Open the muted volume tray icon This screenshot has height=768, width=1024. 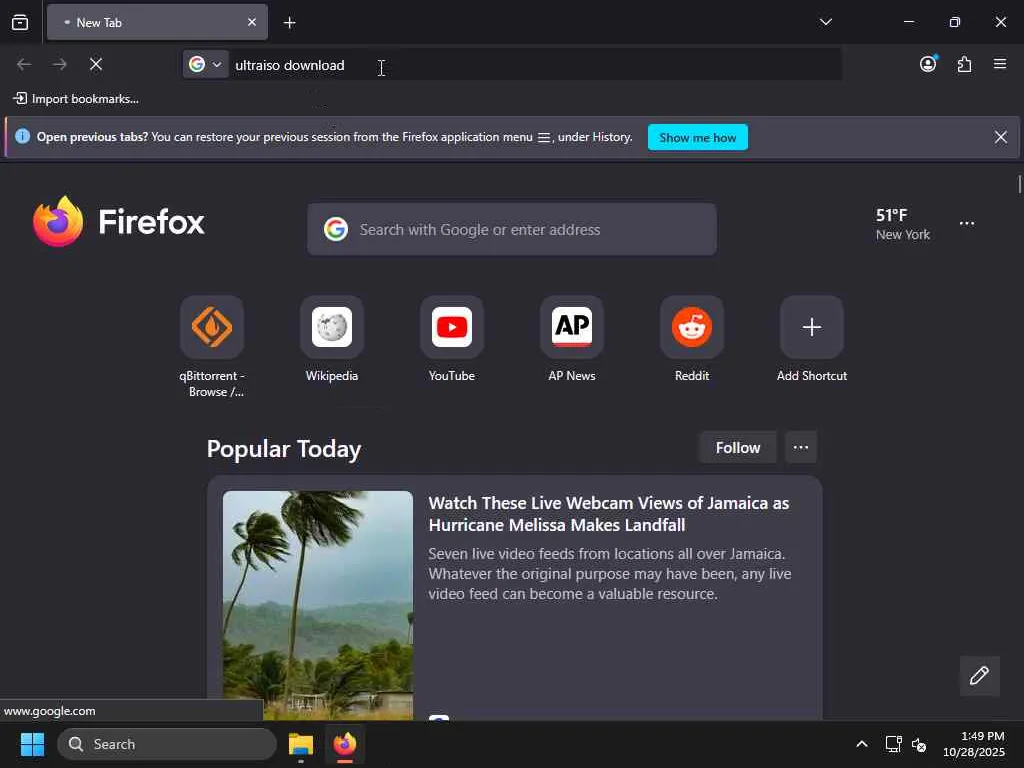[x=919, y=744]
